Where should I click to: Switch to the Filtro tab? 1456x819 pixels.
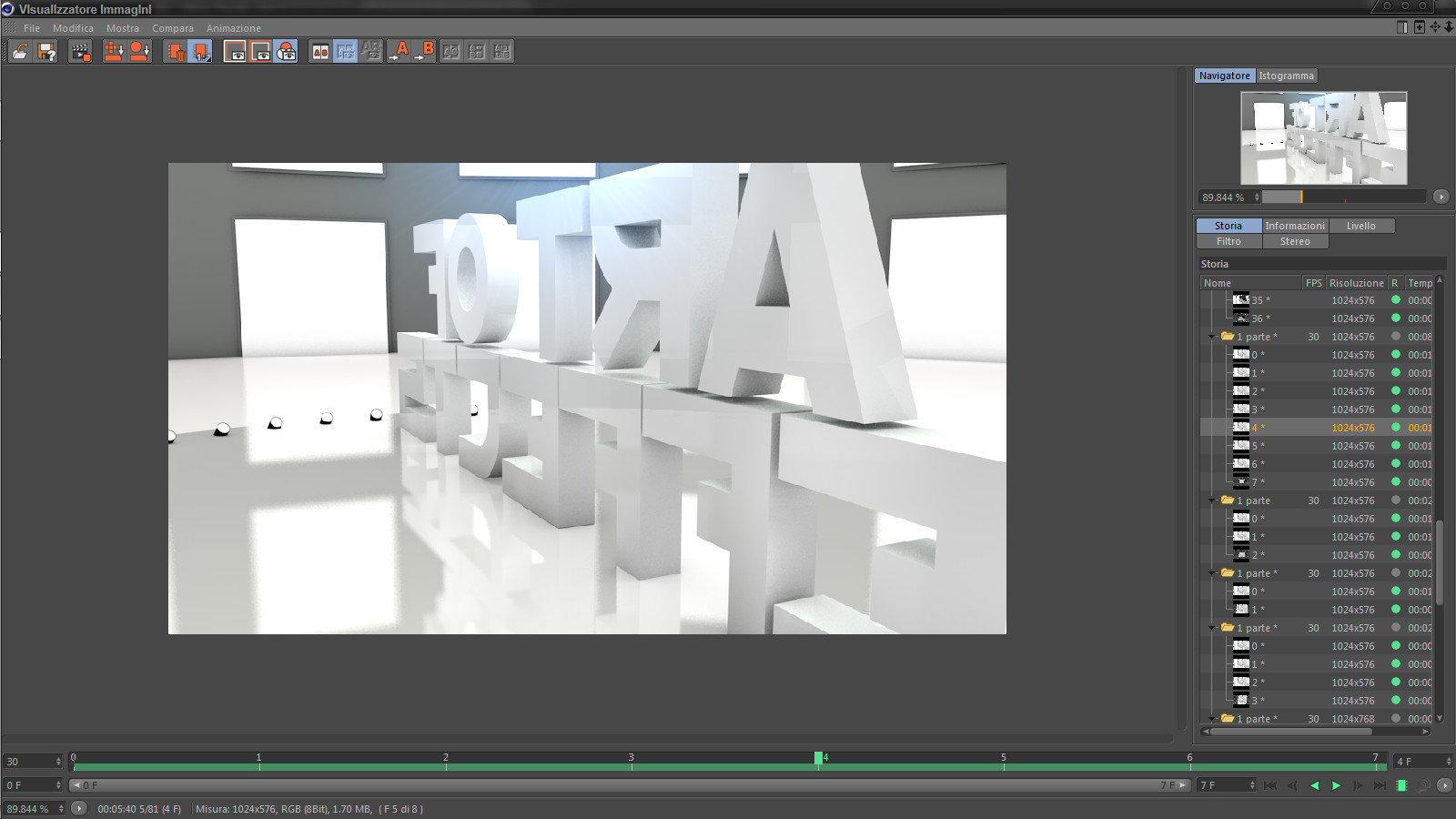coord(1228,241)
